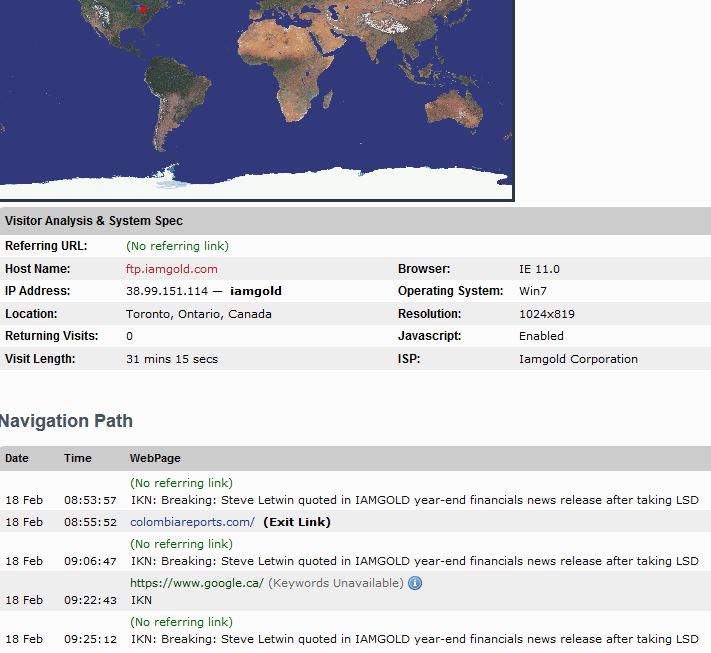Click the (No referring link) text next to Referring URL
Image resolution: width=711 pixels, height=653 pixels.
(177, 246)
